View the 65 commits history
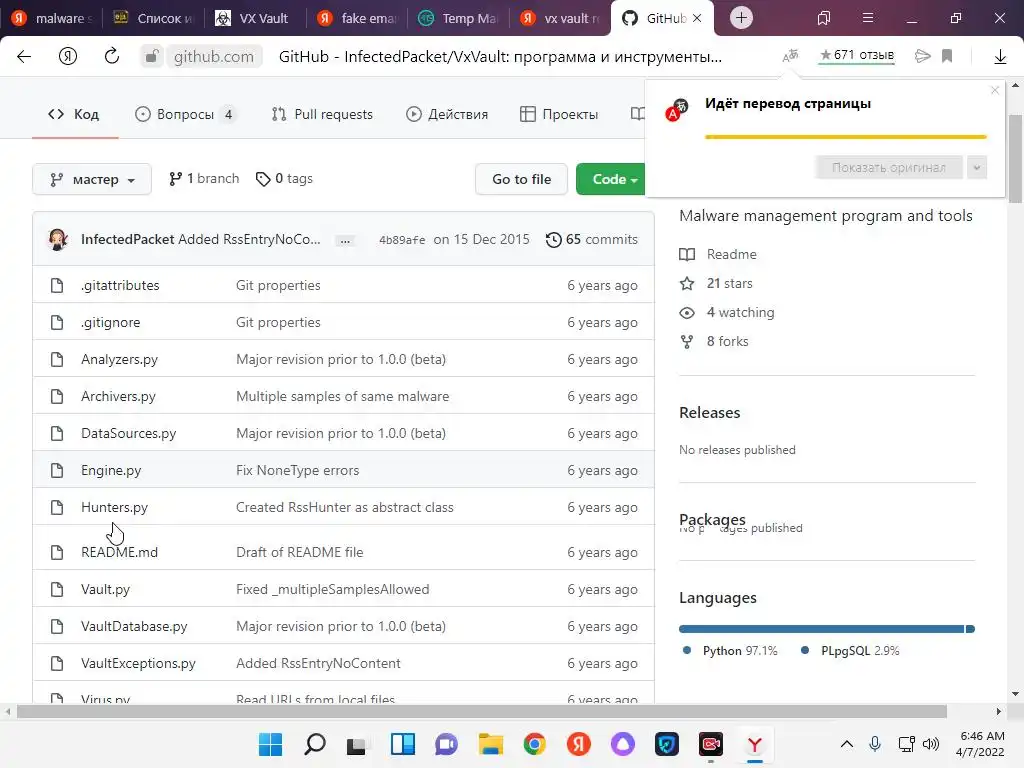The width and height of the screenshot is (1024, 768). 592,240
